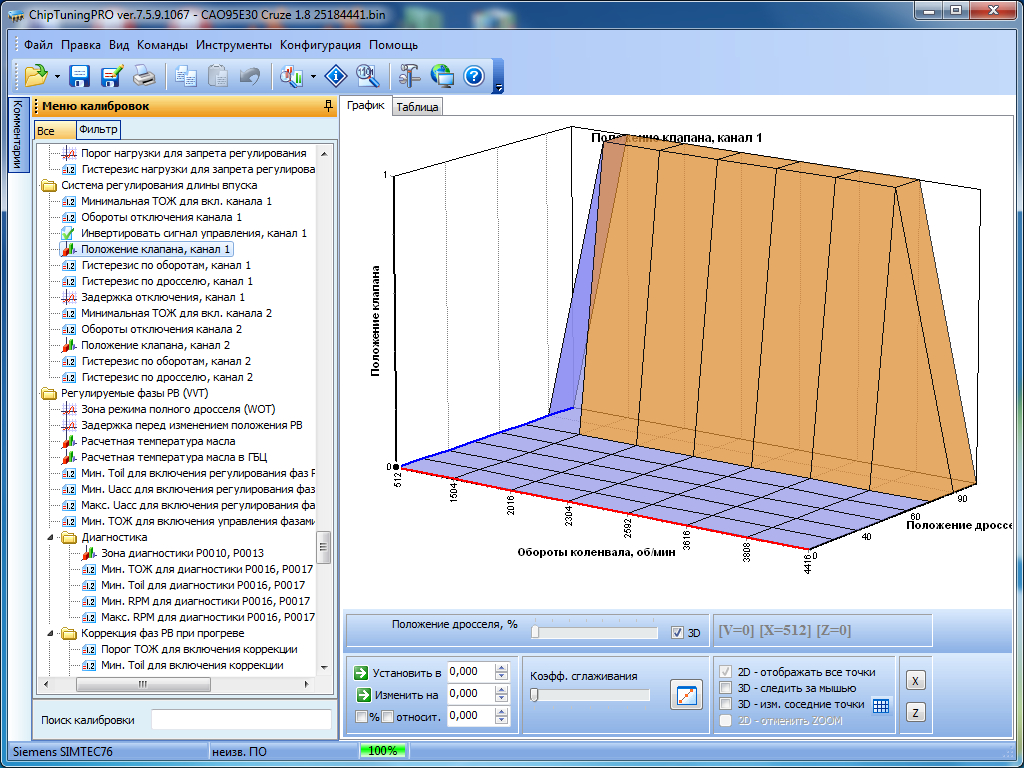Switch to the 'Таблица' tab

point(417,107)
